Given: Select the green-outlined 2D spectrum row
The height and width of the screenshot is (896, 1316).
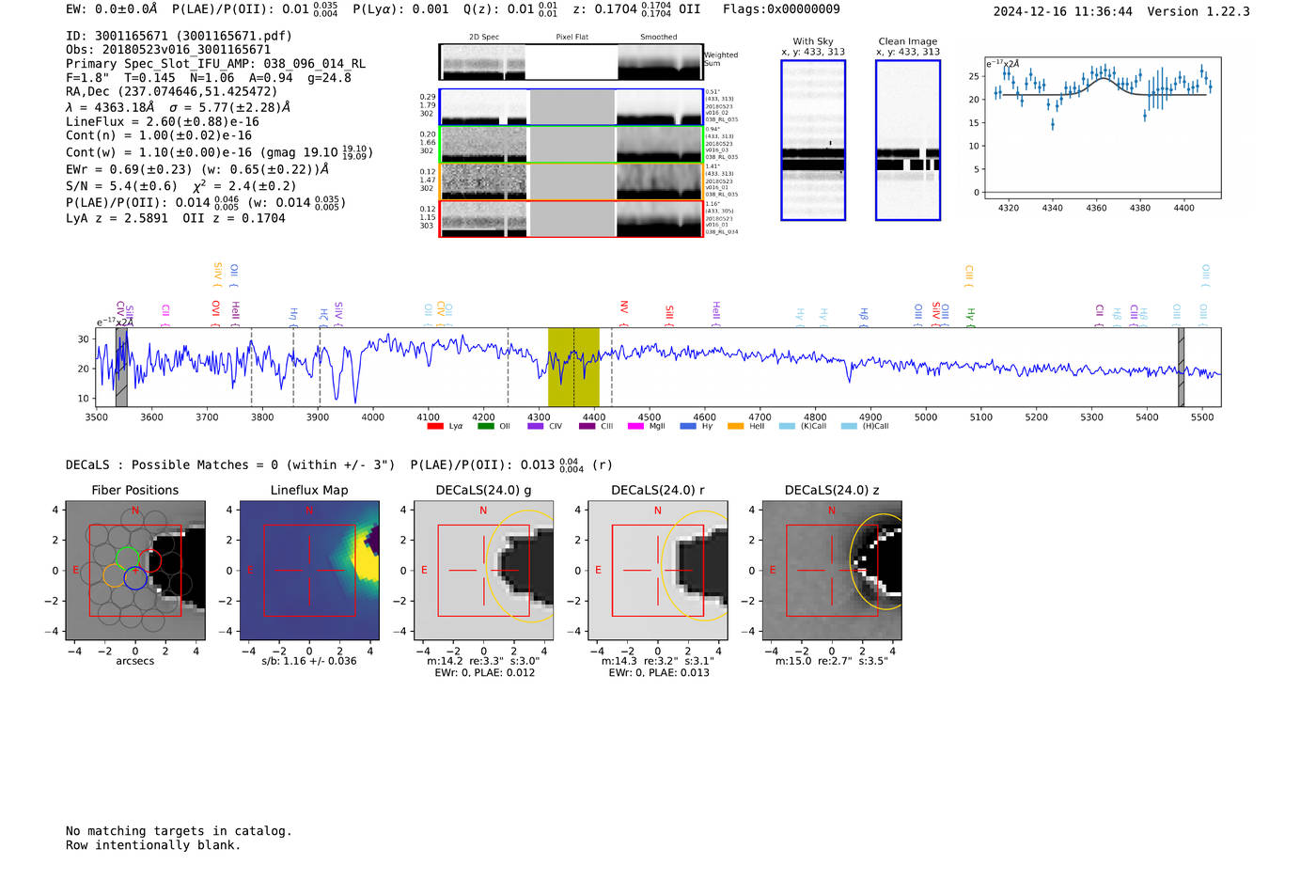Looking at the screenshot, I should [571, 144].
